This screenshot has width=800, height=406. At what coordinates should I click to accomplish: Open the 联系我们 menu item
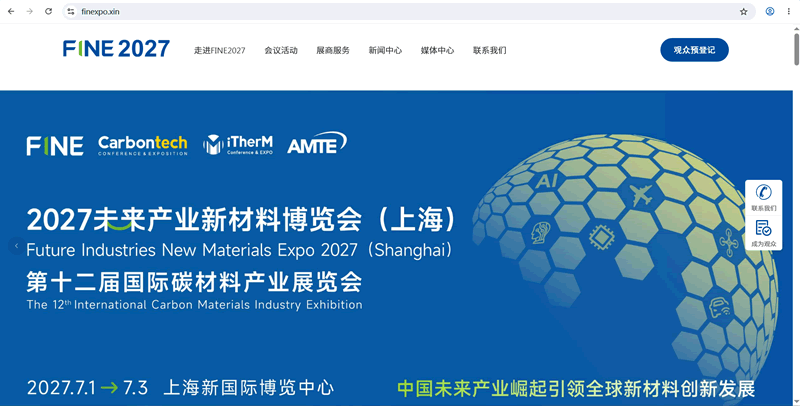coord(489,50)
